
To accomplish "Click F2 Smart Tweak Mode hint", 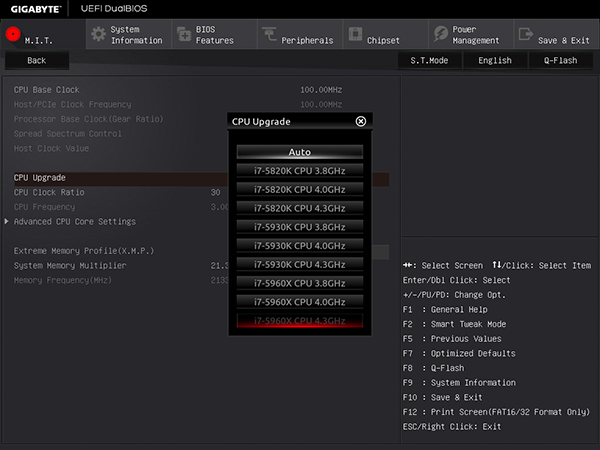I will pyautogui.click(x=454, y=324).
